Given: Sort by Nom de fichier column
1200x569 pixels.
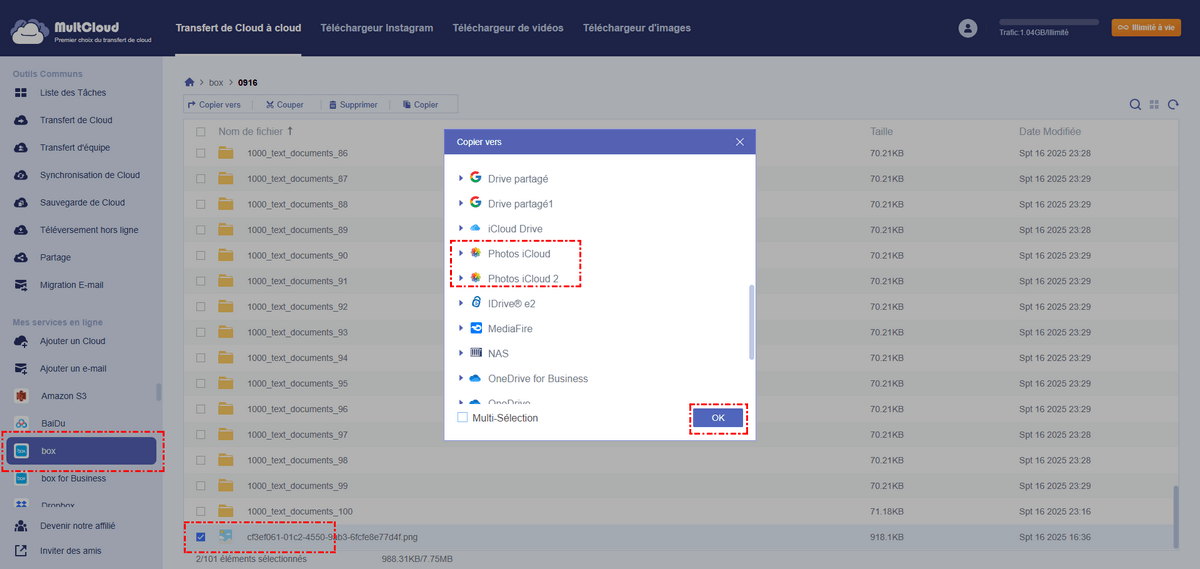Looking at the screenshot, I should (256, 132).
